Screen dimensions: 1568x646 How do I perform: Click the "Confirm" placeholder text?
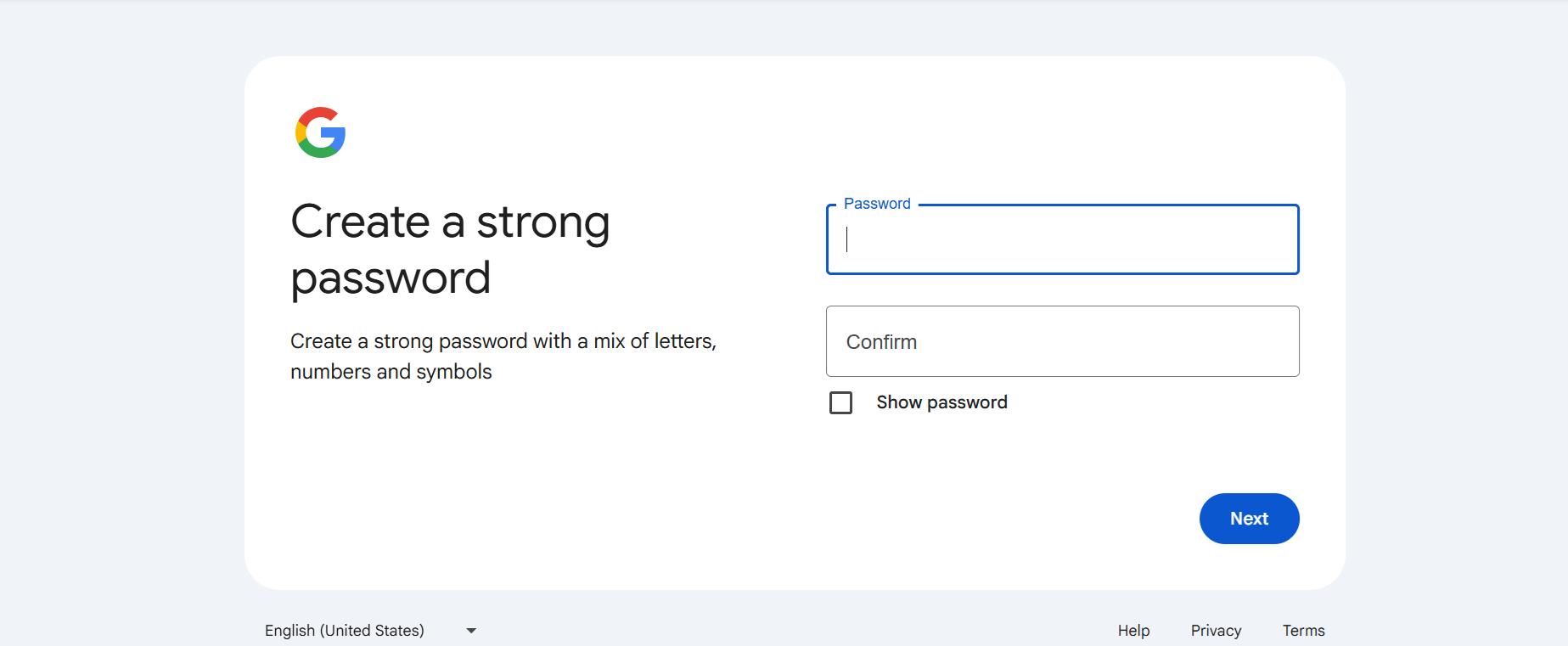click(x=881, y=342)
